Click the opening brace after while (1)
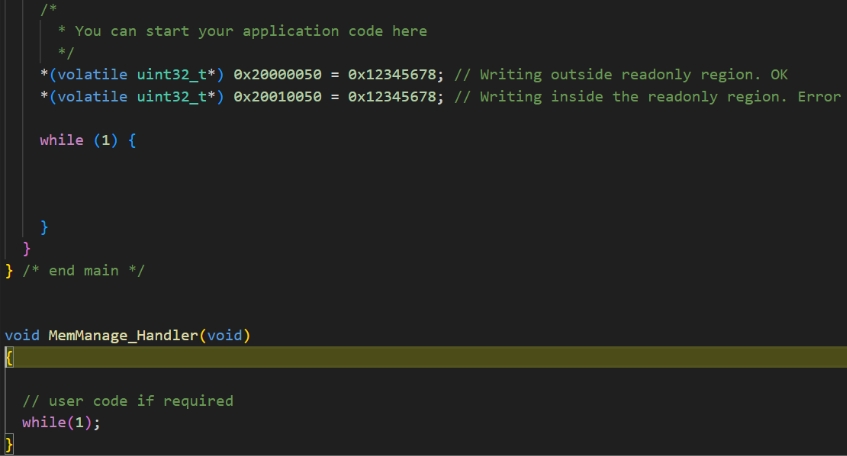This screenshot has height=456, width=847. point(131,140)
